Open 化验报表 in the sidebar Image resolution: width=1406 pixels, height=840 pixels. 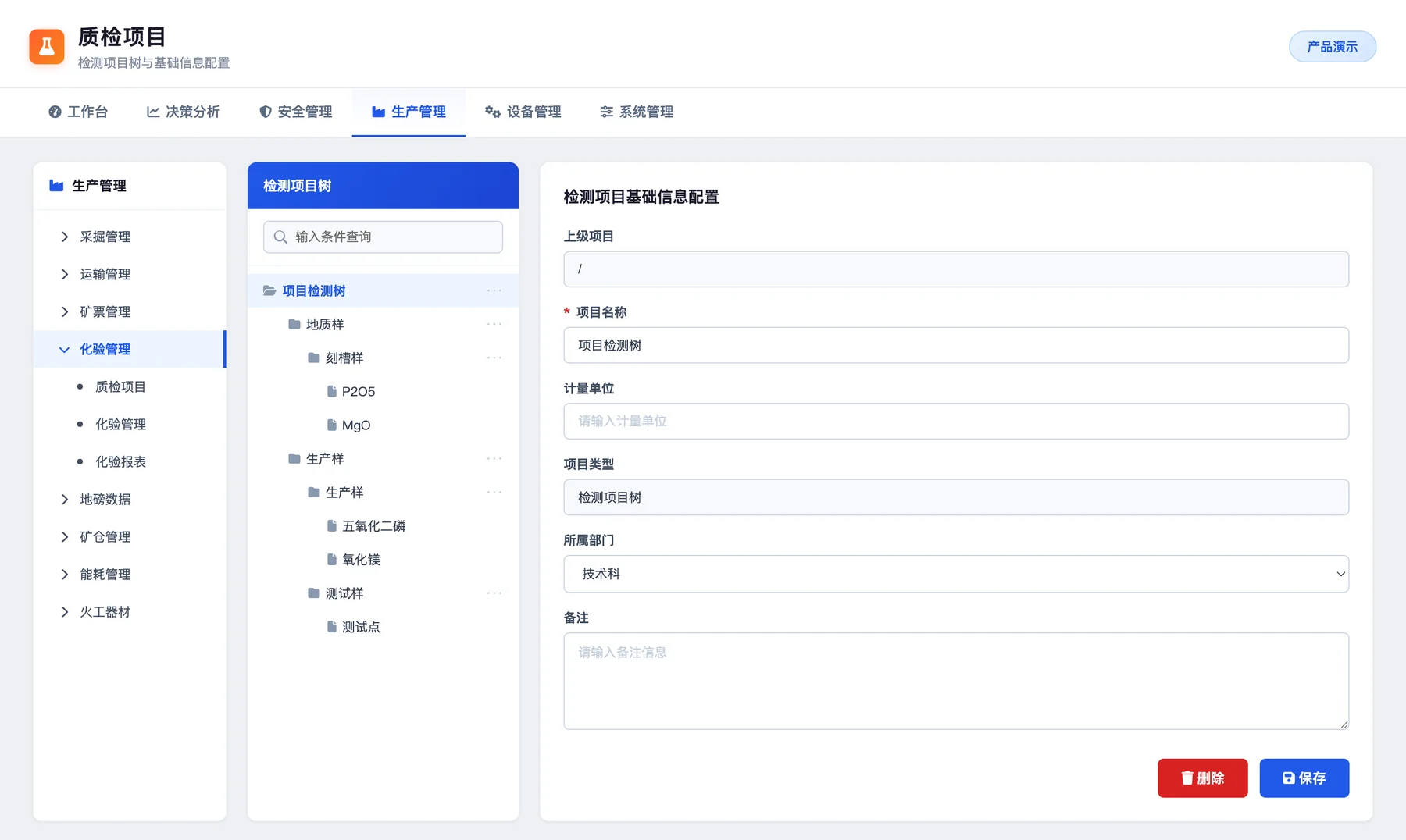(x=129, y=461)
